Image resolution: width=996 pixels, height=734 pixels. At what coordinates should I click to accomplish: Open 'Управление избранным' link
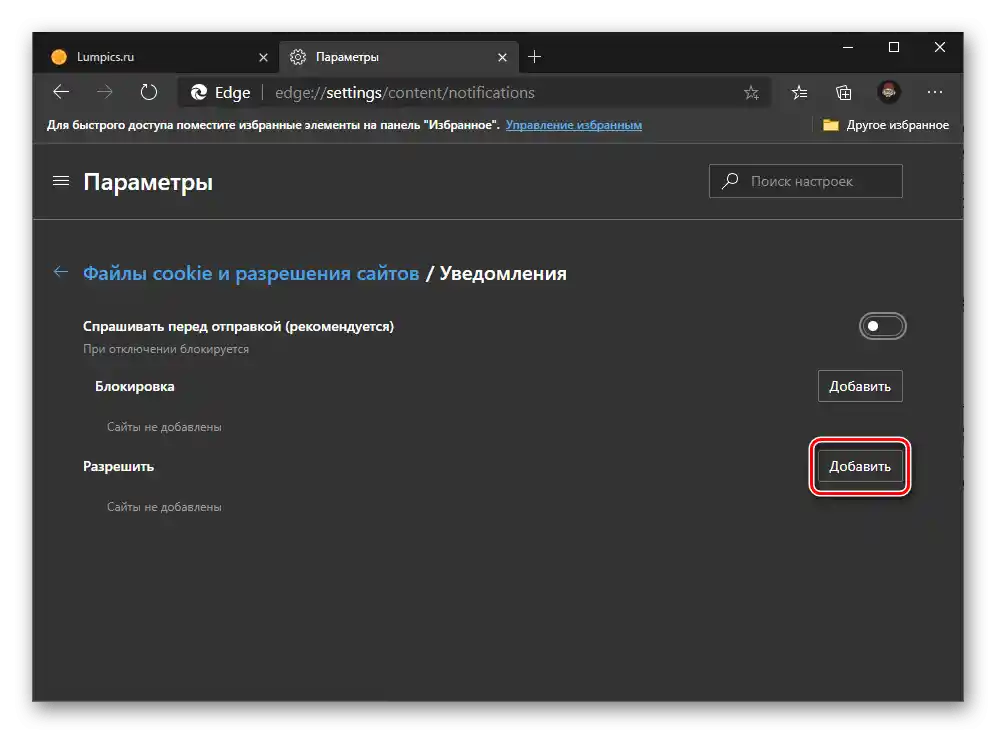click(573, 124)
